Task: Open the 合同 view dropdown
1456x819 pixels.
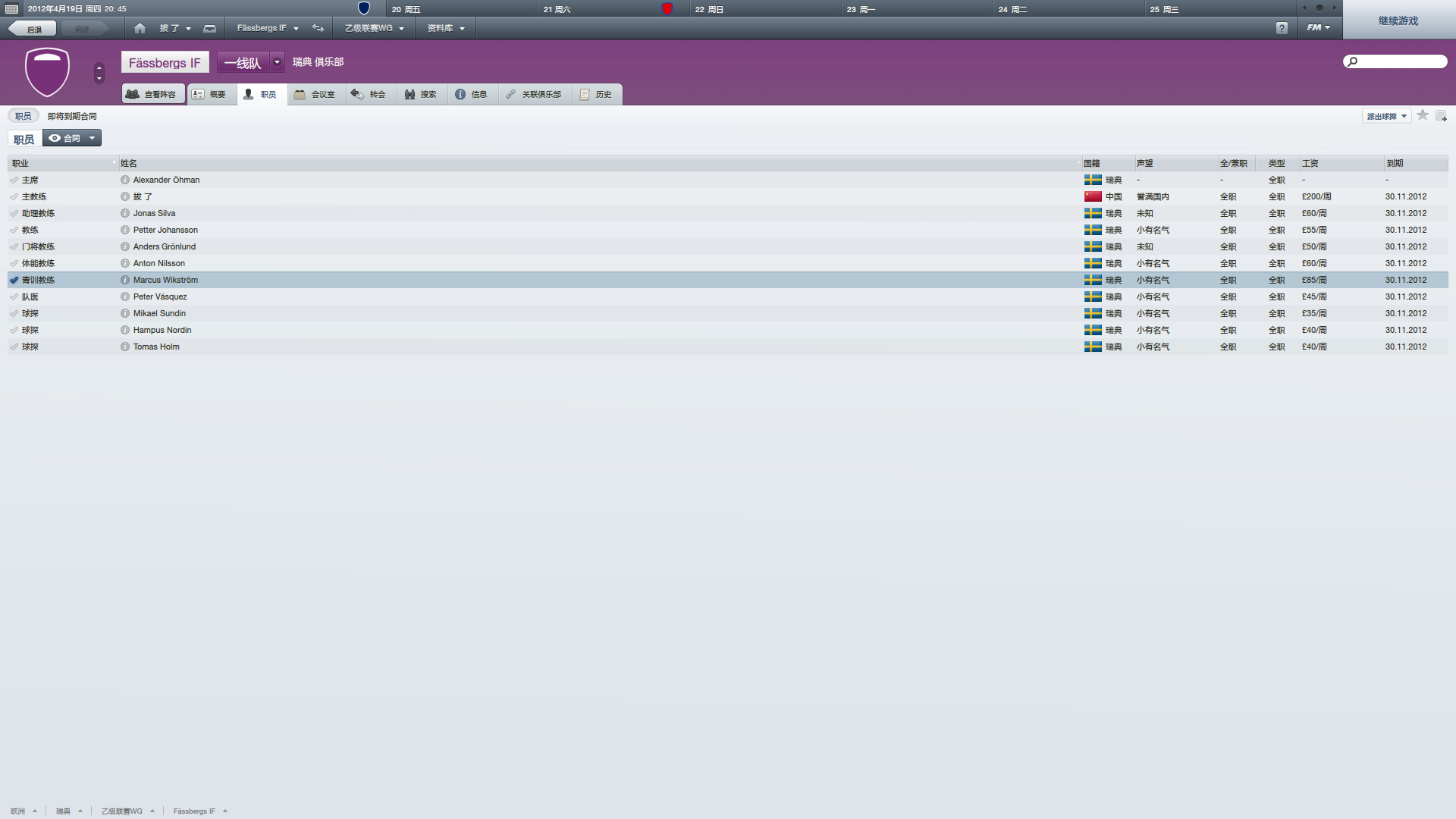Action: 72,138
